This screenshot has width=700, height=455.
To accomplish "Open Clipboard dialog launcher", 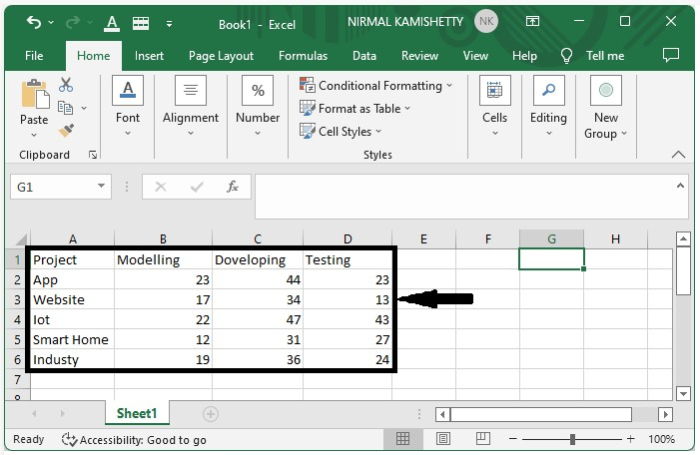I will click(x=93, y=155).
